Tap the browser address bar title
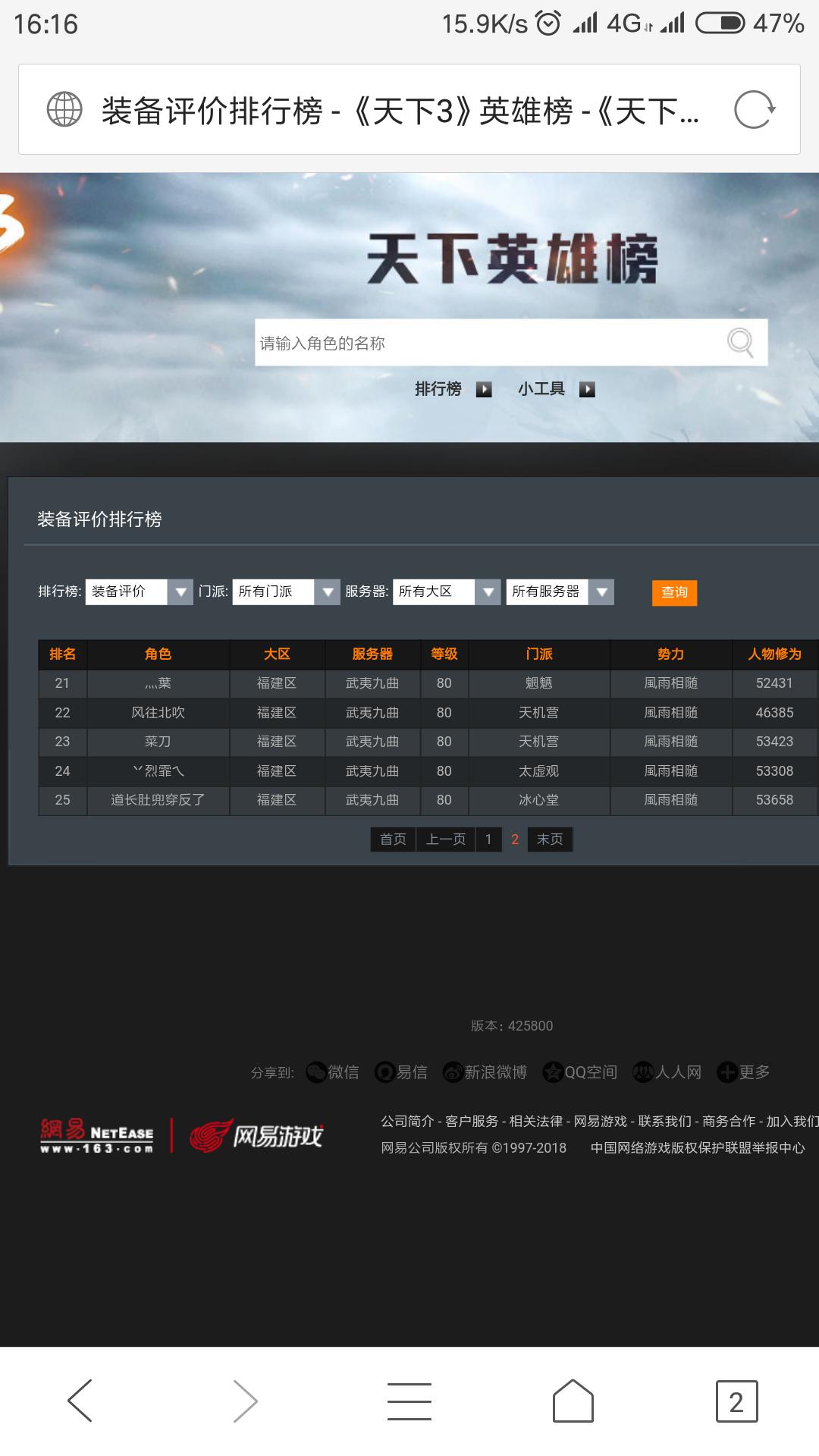 tap(400, 111)
